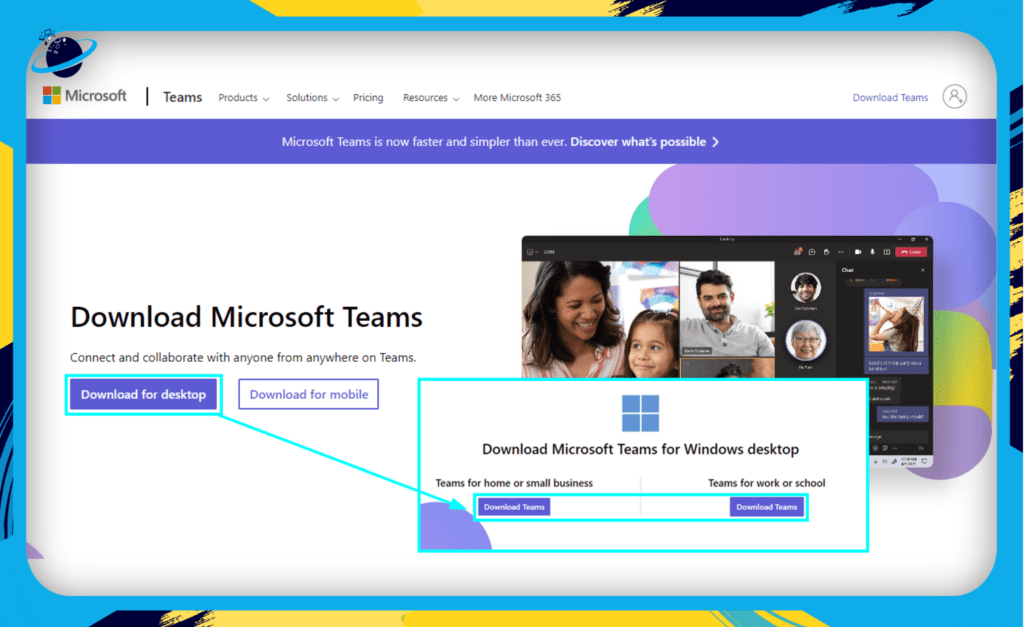Close the Chat panel in Teams preview
This screenshot has width=1024, height=627.
point(923,270)
